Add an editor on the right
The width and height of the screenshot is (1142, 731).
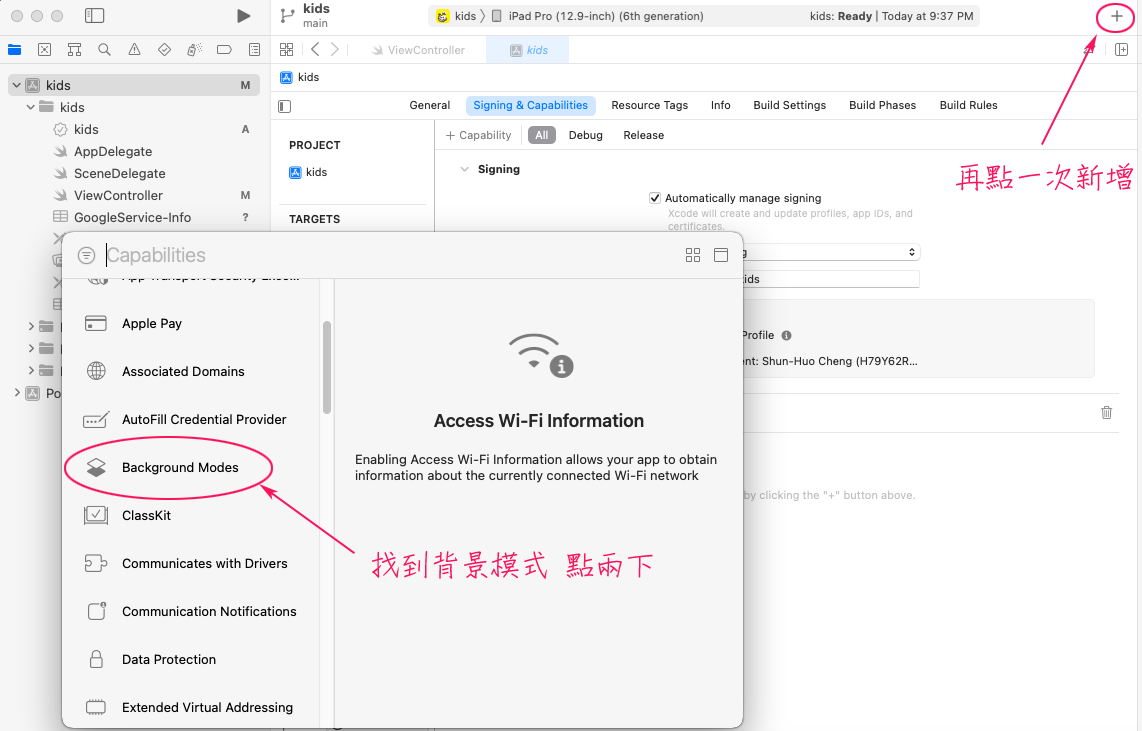[1122, 50]
